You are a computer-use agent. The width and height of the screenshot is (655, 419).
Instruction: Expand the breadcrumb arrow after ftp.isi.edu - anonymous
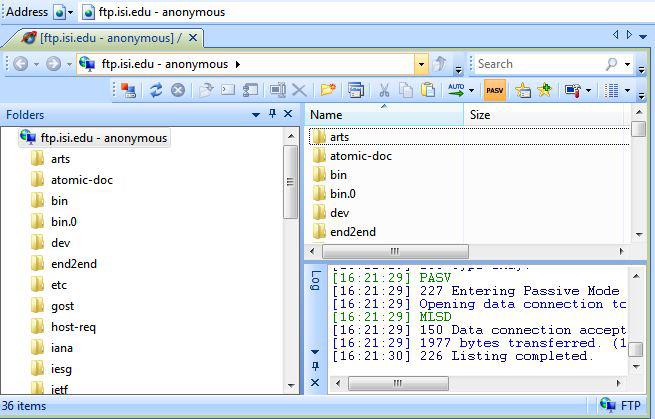tap(238, 64)
